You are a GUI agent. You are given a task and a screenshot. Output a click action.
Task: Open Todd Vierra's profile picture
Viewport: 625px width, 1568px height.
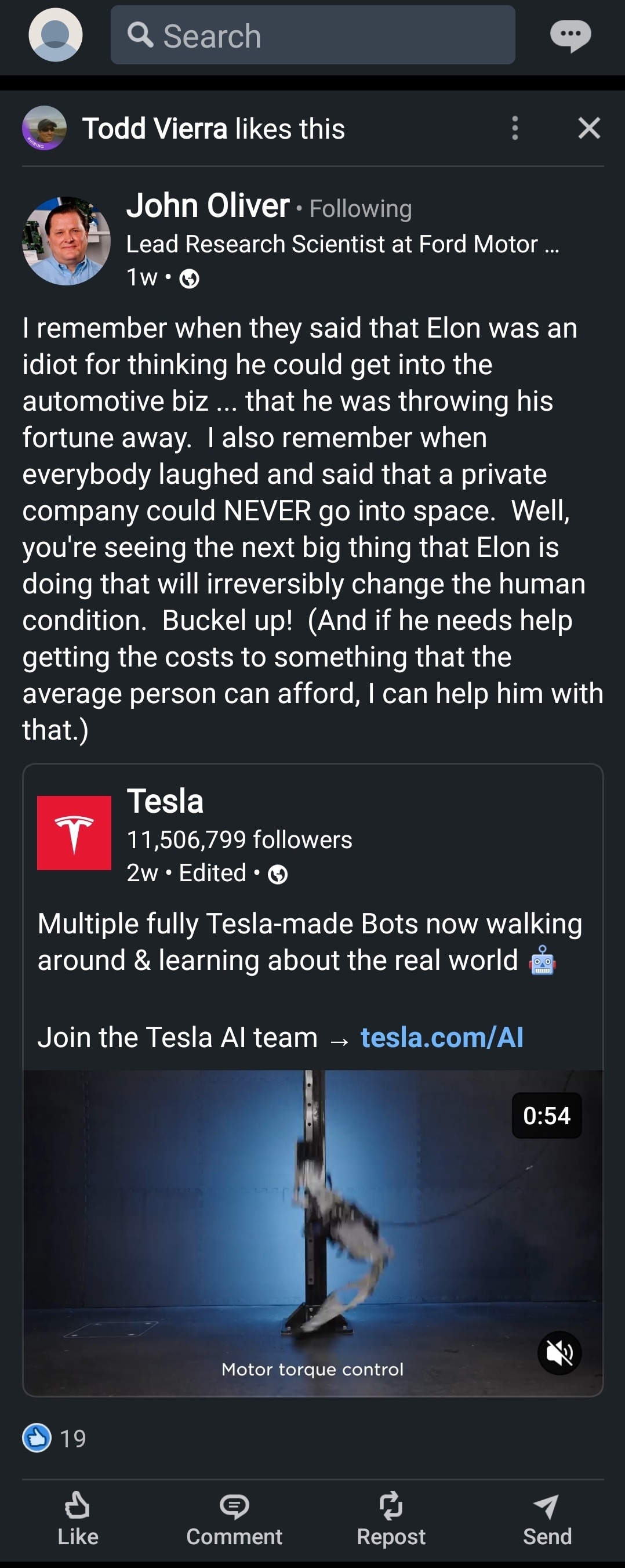[45, 128]
